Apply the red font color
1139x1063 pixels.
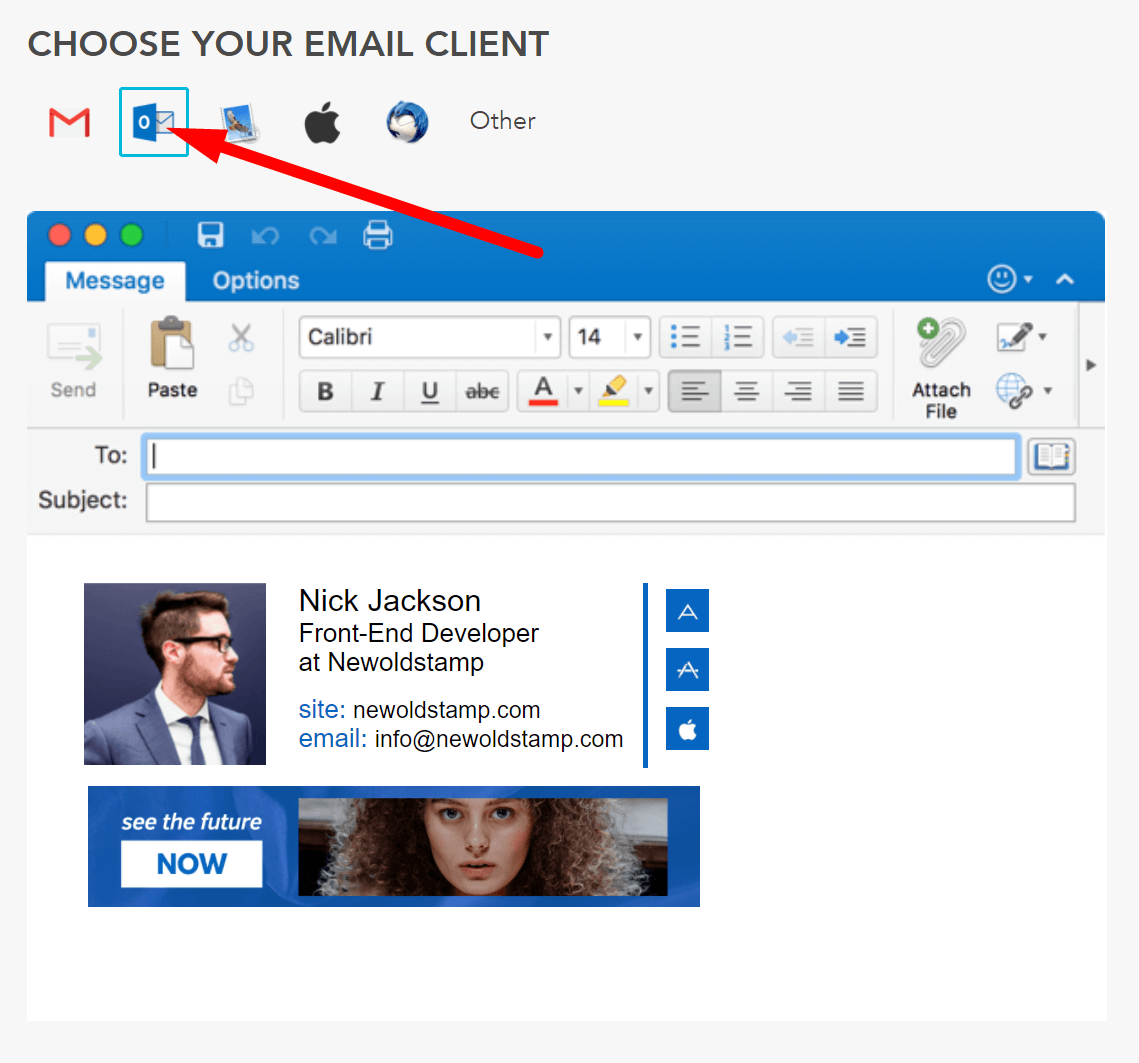[543, 392]
